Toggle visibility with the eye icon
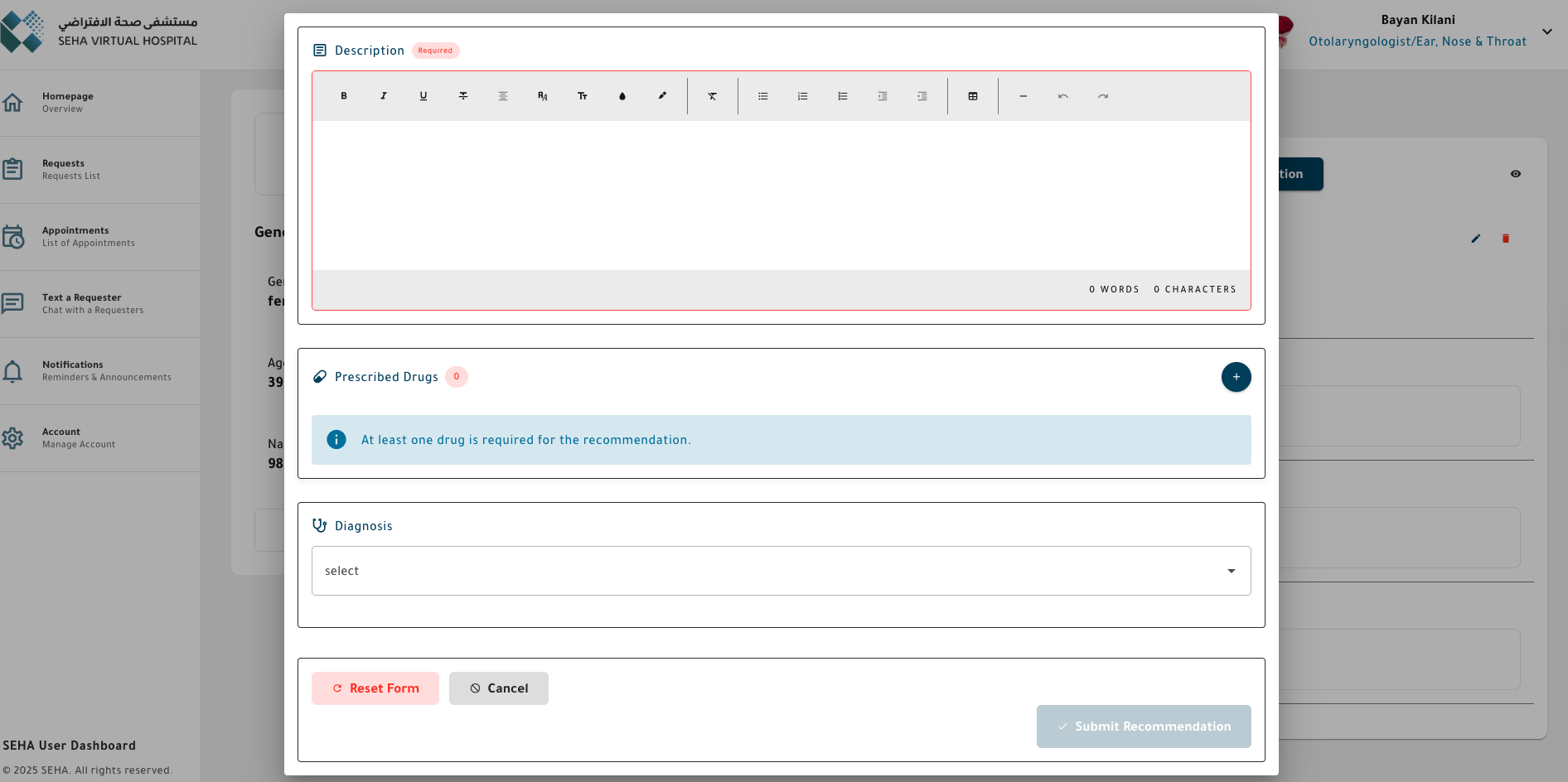The height and width of the screenshot is (782, 1568). pos(1516,174)
